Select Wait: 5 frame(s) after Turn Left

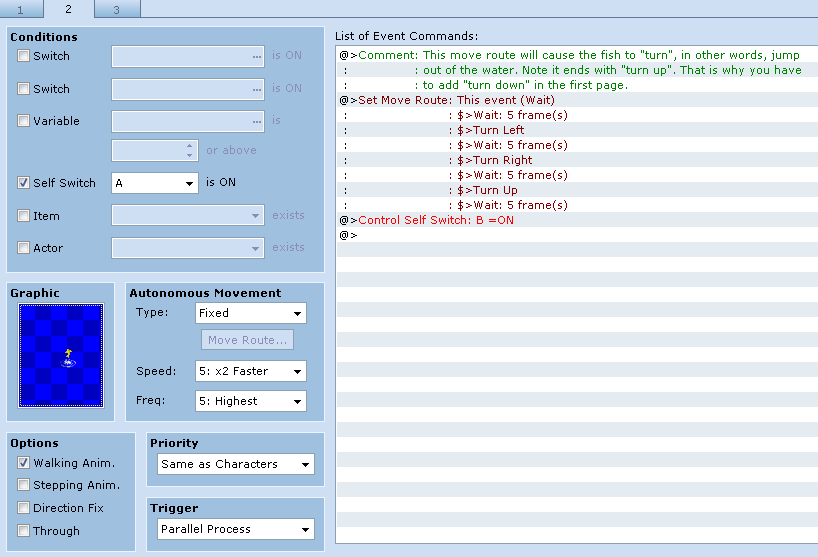click(577, 145)
